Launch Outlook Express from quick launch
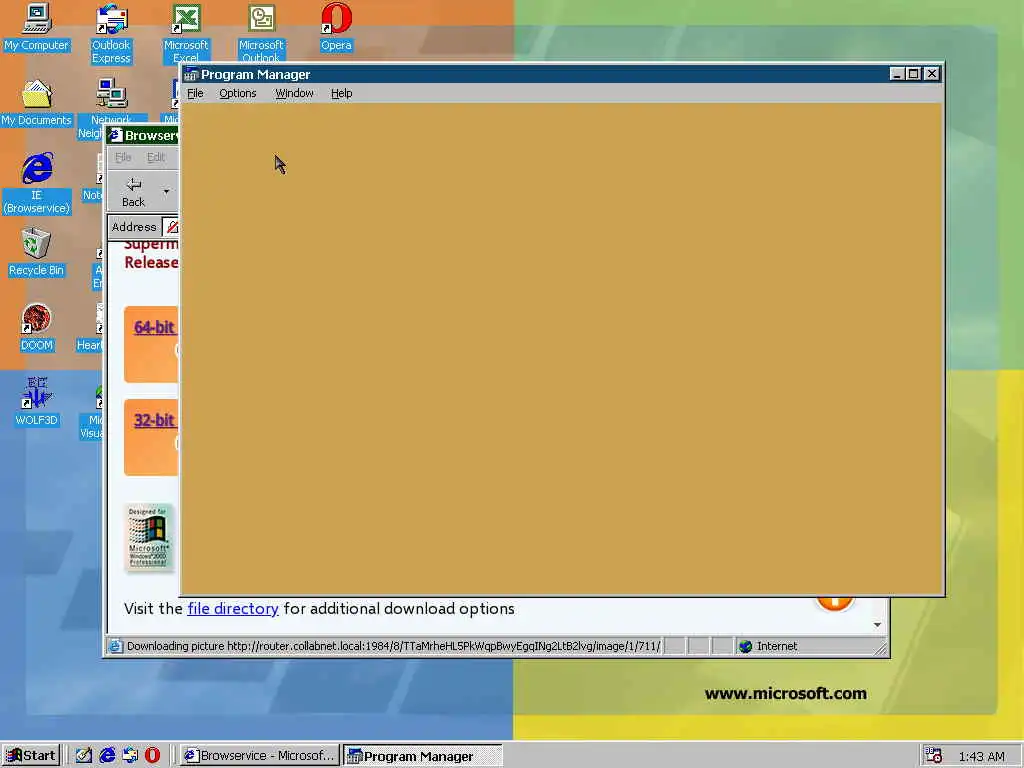This screenshot has height=768, width=1024. click(x=130, y=755)
